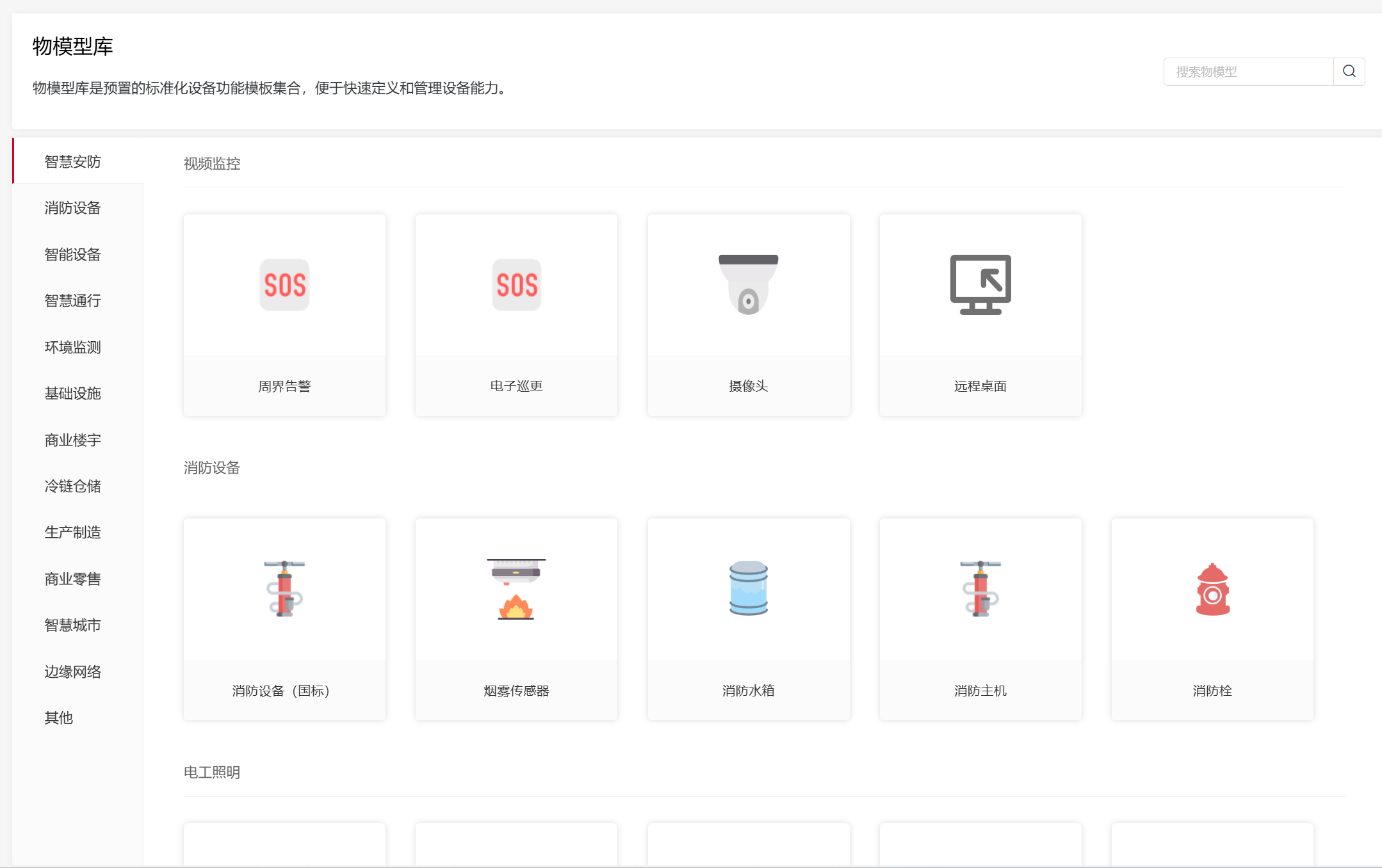Click the SOS icon for 电子巡更
1382x868 pixels.
point(516,285)
